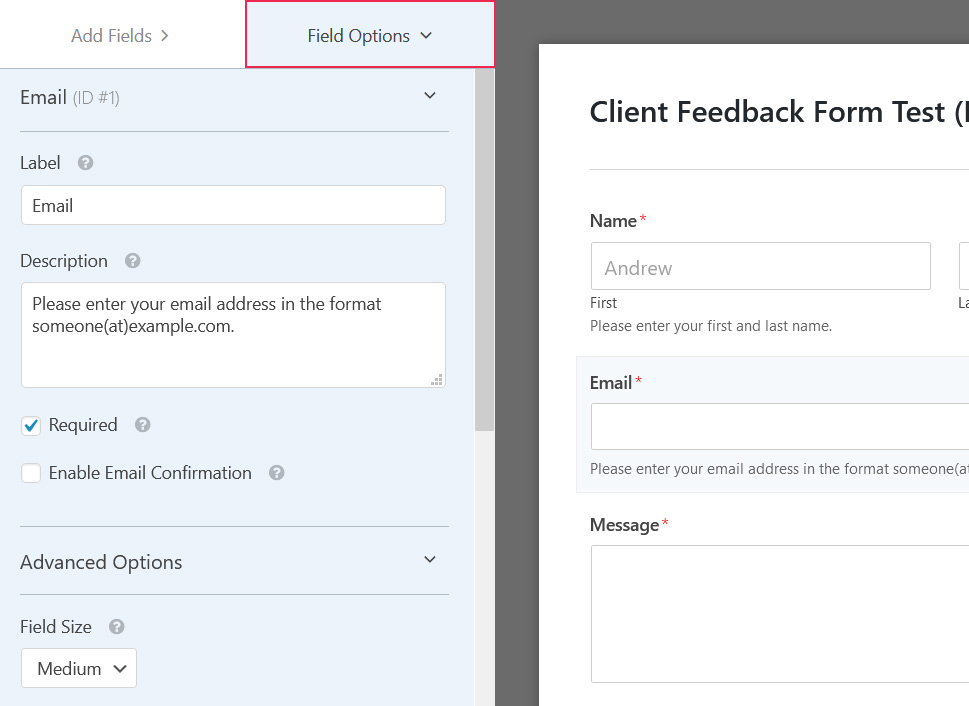
Task: Tick the Enable Email Confirmation checkbox
Action: tap(31, 473)
